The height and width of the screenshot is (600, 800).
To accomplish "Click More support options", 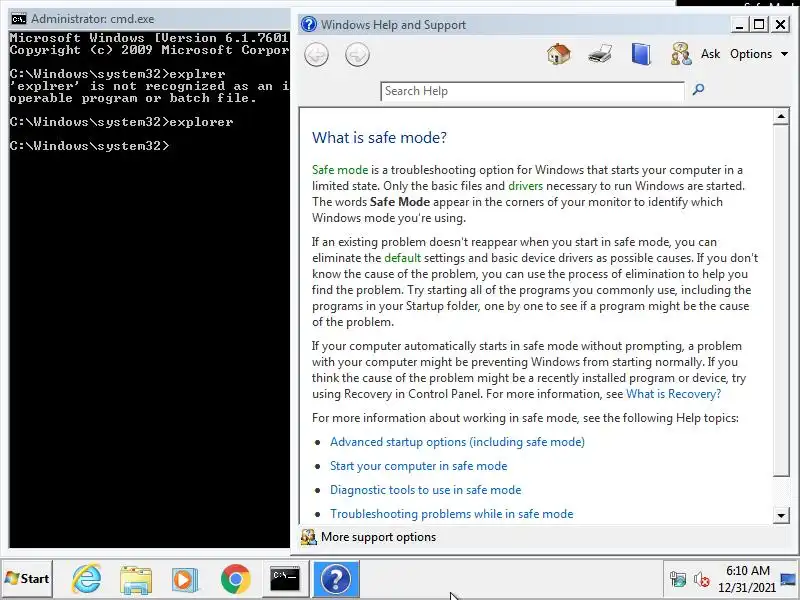I will tap(378, 537).
